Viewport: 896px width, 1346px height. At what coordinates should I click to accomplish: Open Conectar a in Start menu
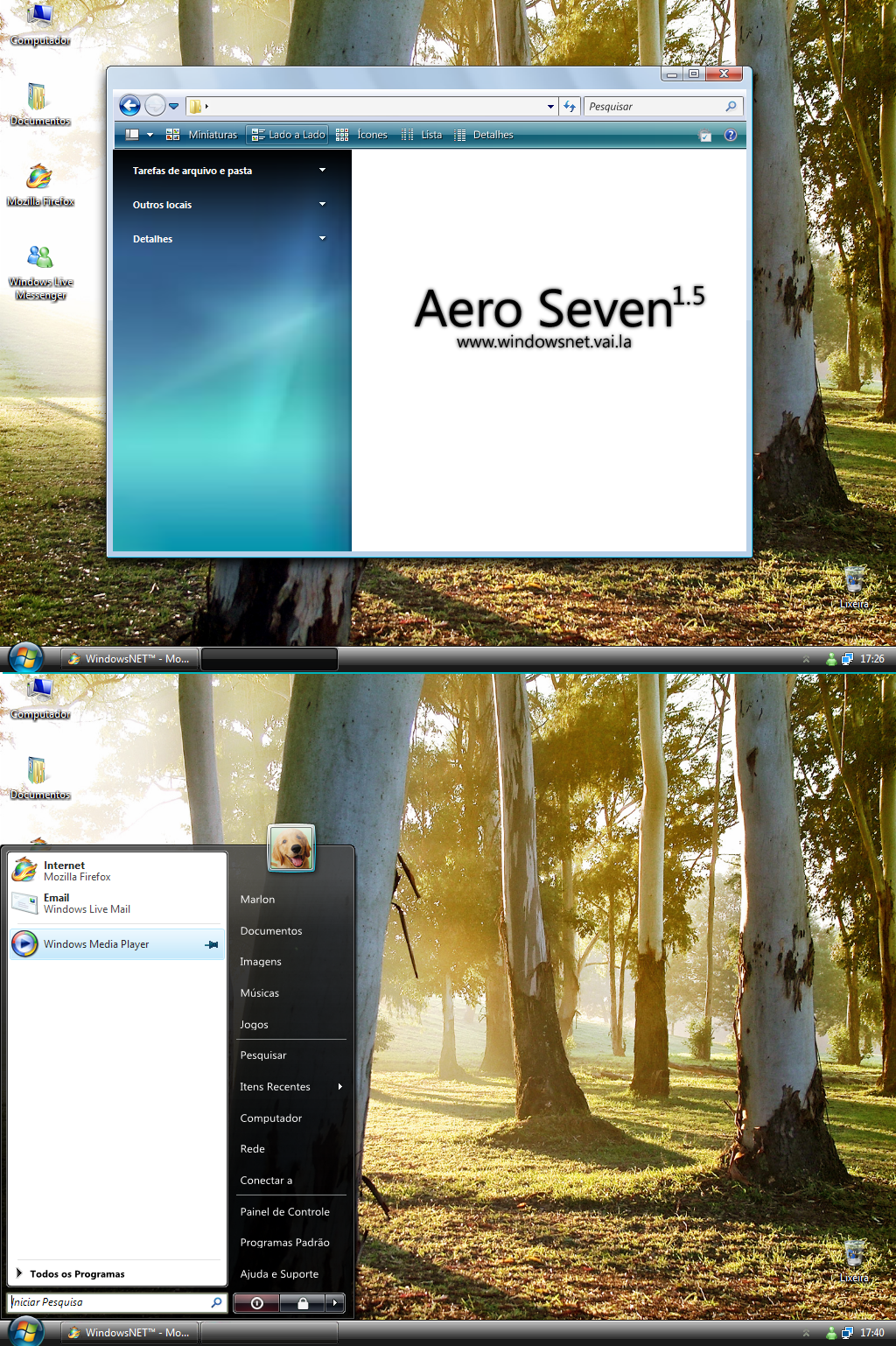coord(266,1181)
